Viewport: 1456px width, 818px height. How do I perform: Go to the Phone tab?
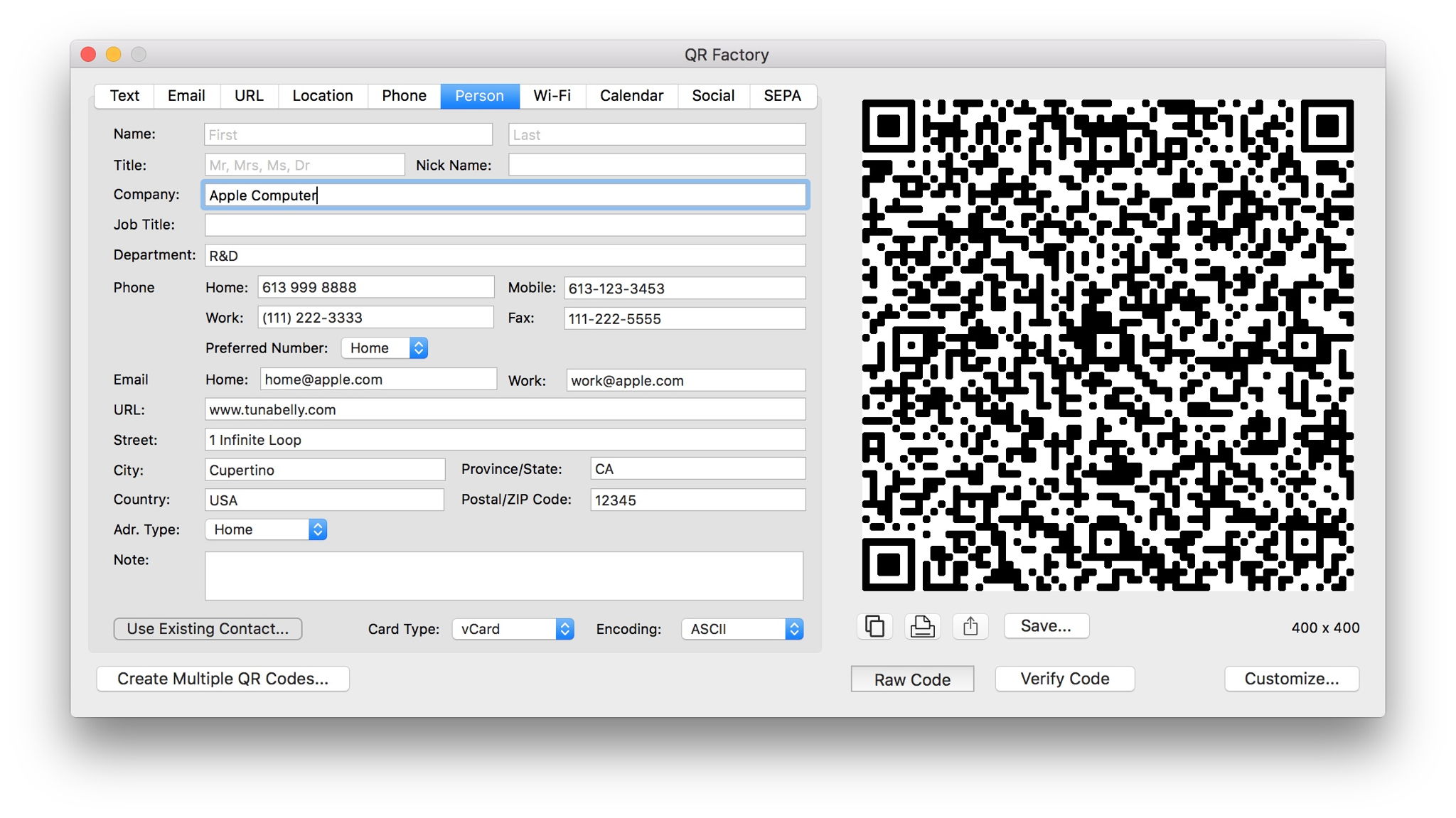[404, 96]
